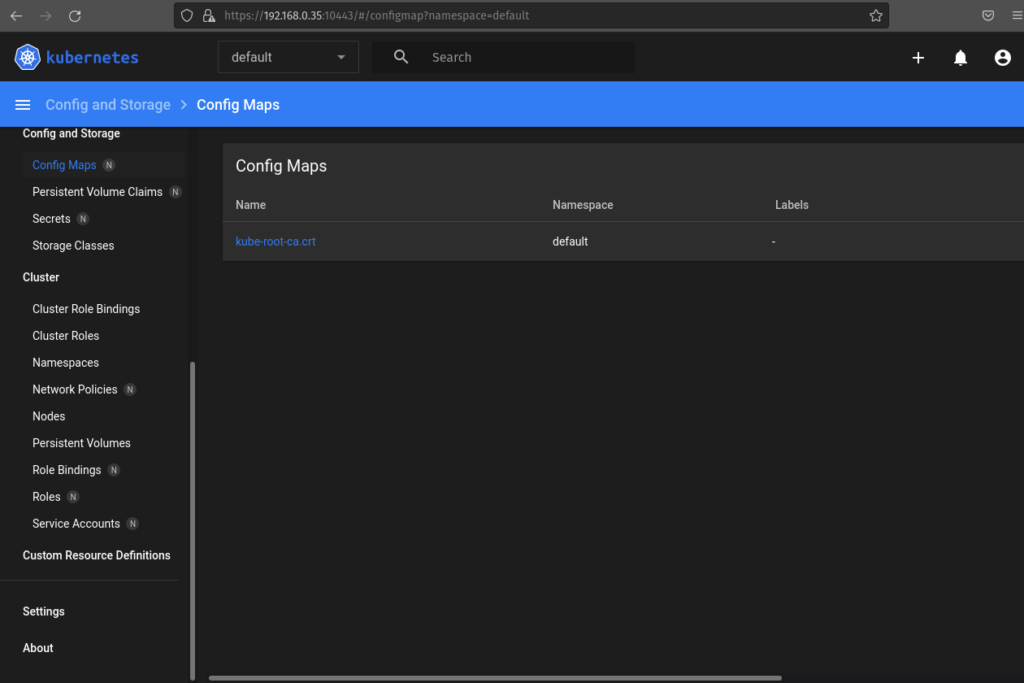Click the Config and Storage sidebar heading
The image size is (1024, 683).
[x=71, y=133]
